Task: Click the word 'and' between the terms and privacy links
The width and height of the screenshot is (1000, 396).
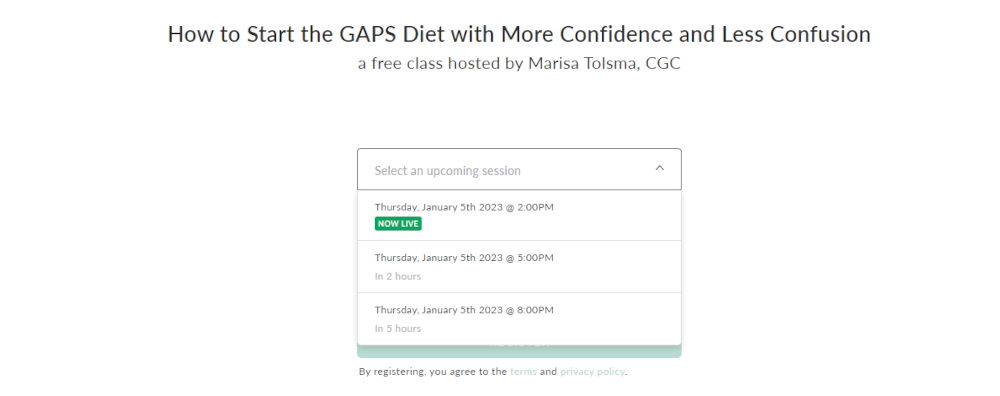Action: point(548,371)
